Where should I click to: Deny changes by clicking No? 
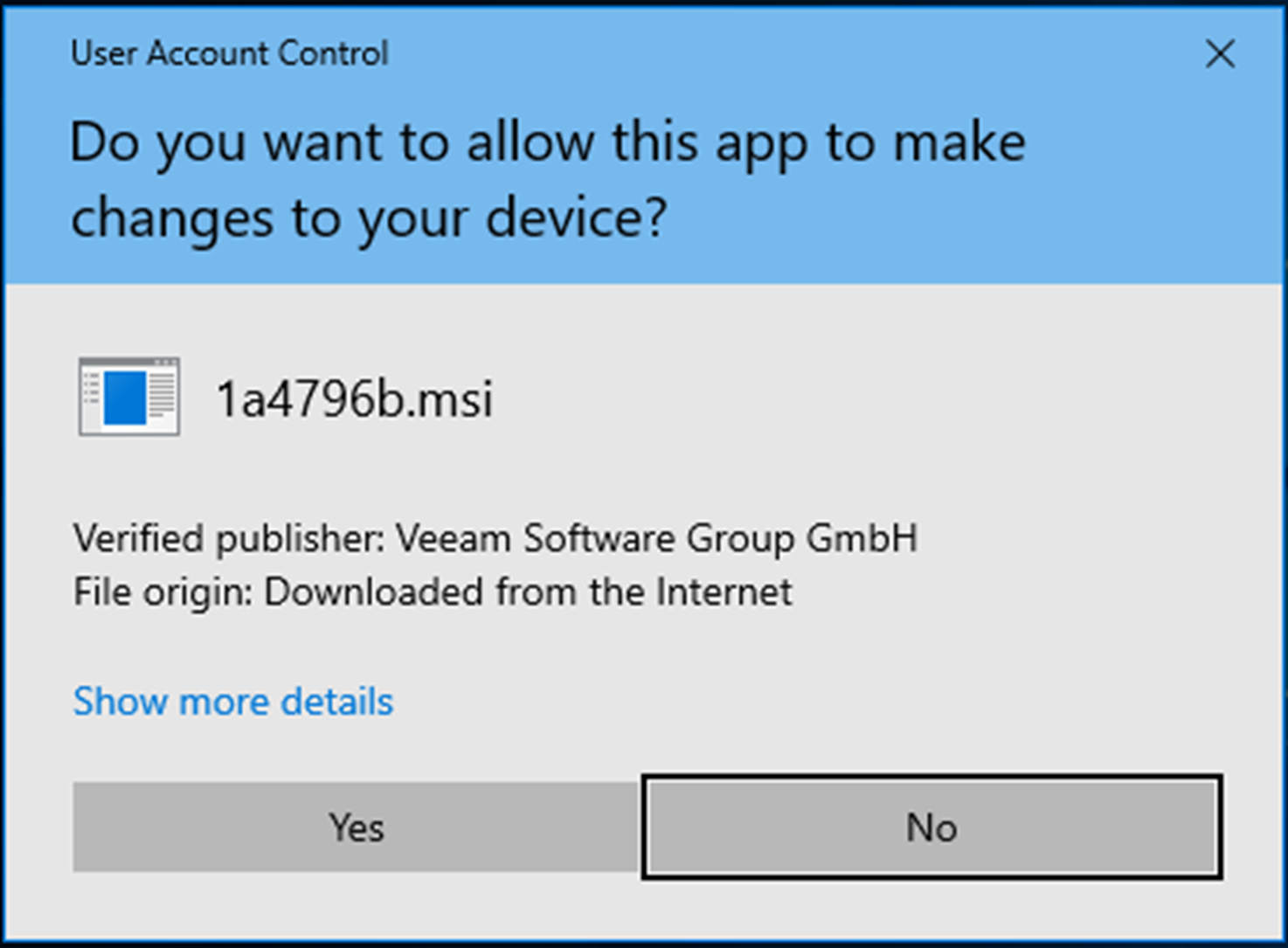[x=931, y=827]
